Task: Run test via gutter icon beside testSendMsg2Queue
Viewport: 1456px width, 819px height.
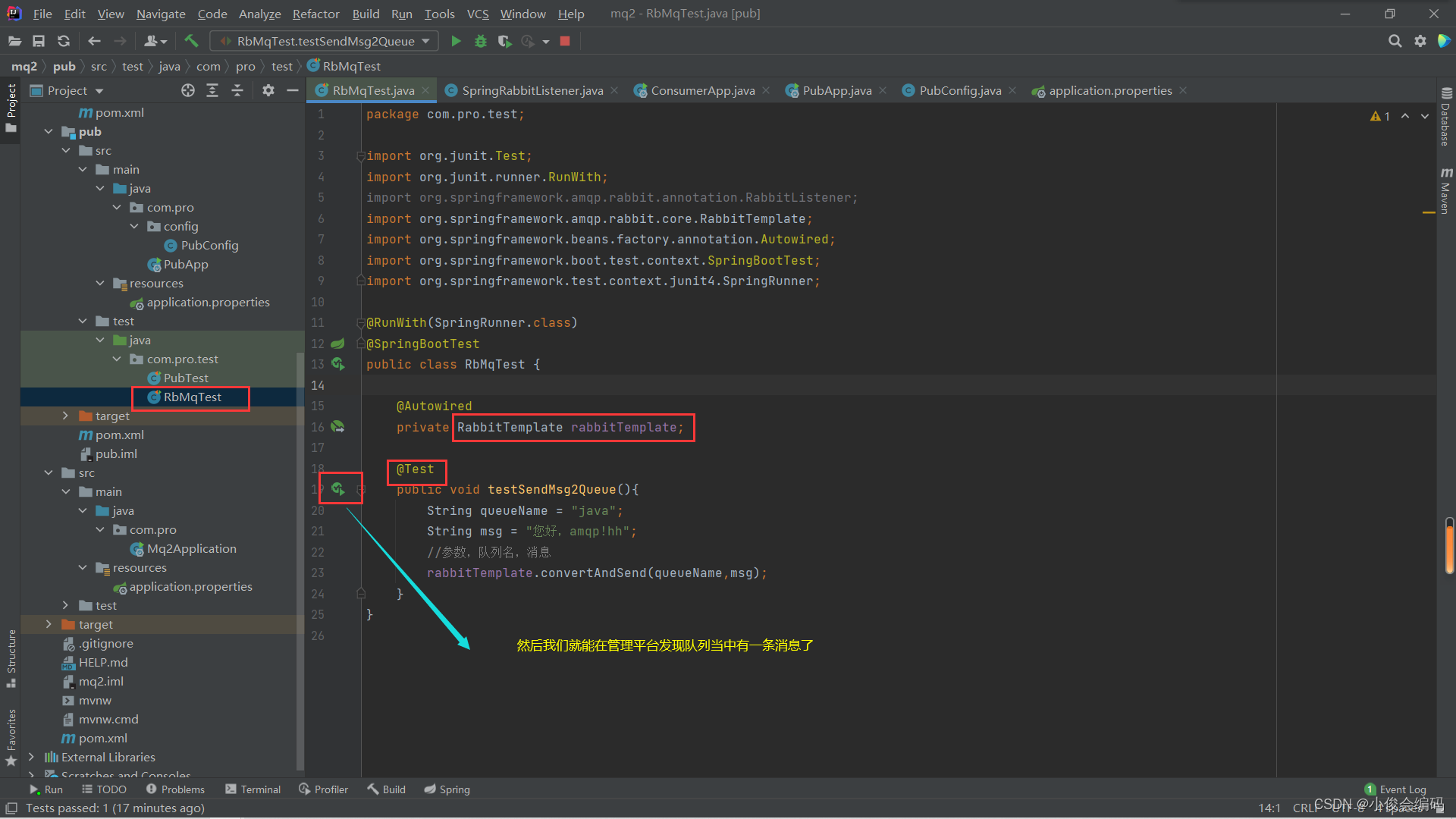Action: click(338, 489)
